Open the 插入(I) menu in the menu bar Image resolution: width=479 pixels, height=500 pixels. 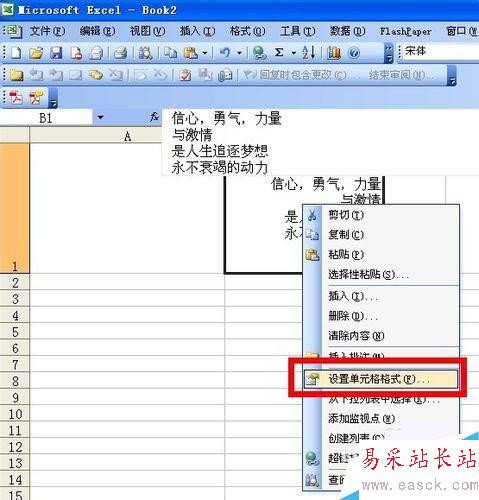coord(197,31)
